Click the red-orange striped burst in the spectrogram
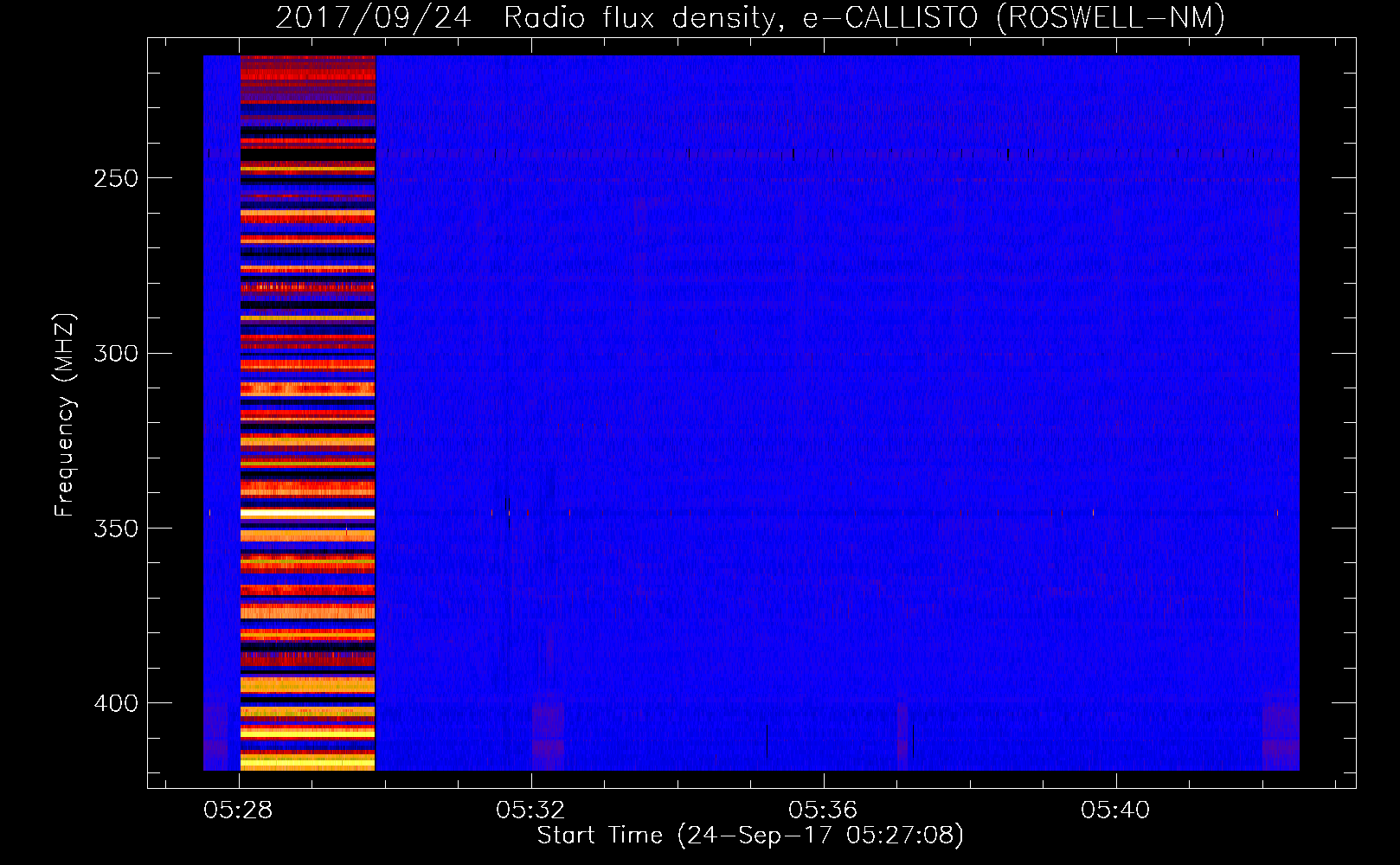Screen dimensions: 1400x865 [307, 413]
